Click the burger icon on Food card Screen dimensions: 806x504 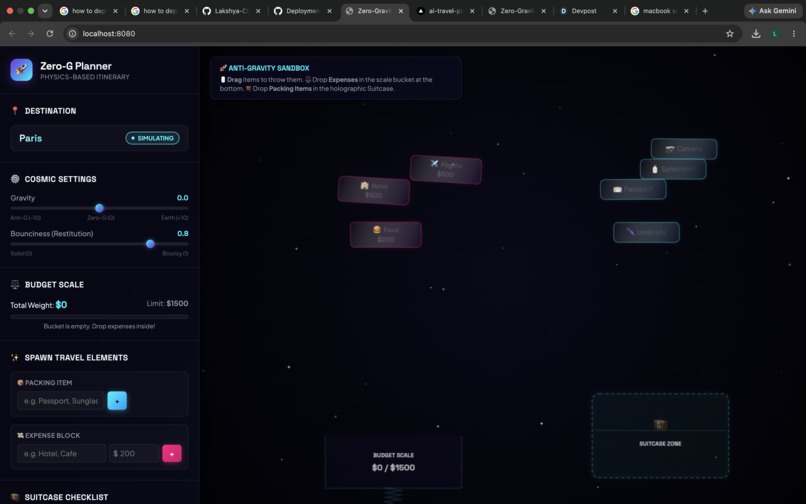click(377, 229)
